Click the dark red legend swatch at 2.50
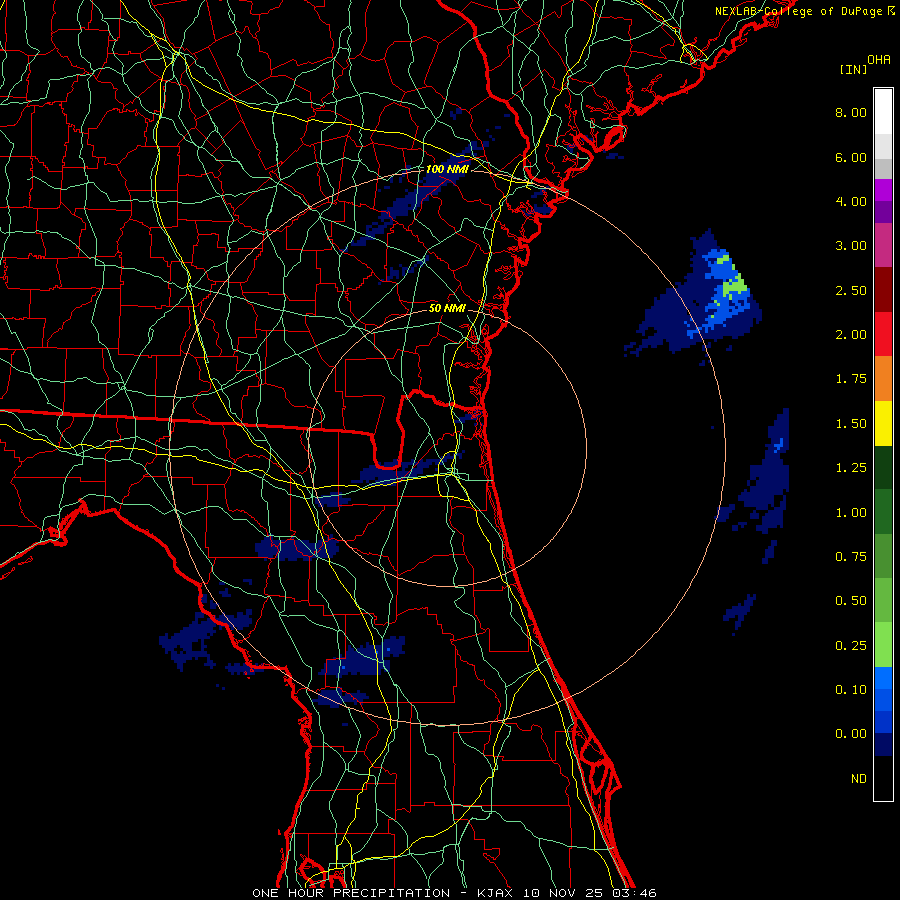This screenshot has width=900, height=900. click(883, 290)
